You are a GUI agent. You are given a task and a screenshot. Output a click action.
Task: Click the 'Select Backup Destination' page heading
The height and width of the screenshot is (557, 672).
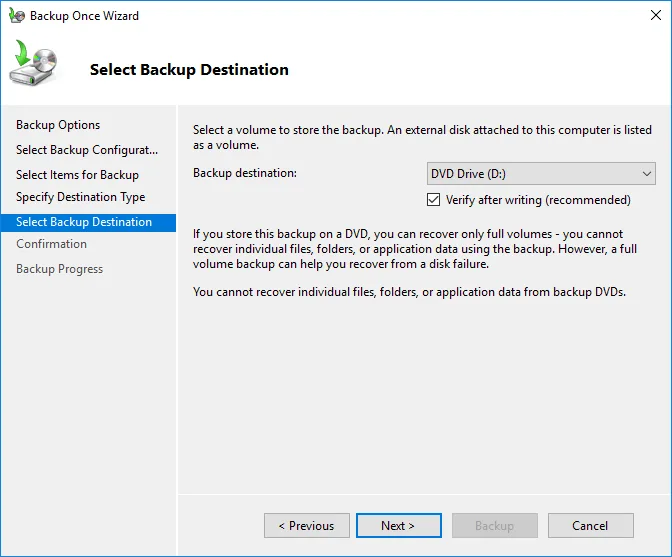(x=189, y=70)
